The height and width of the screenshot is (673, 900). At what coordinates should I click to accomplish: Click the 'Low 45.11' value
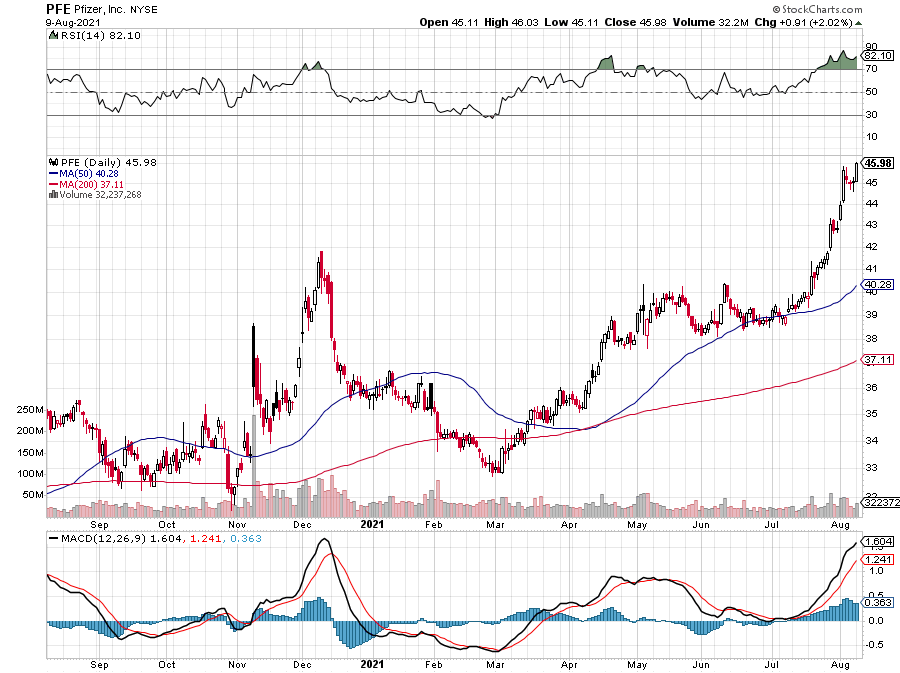pyautogui.click(x=571, y=22)
